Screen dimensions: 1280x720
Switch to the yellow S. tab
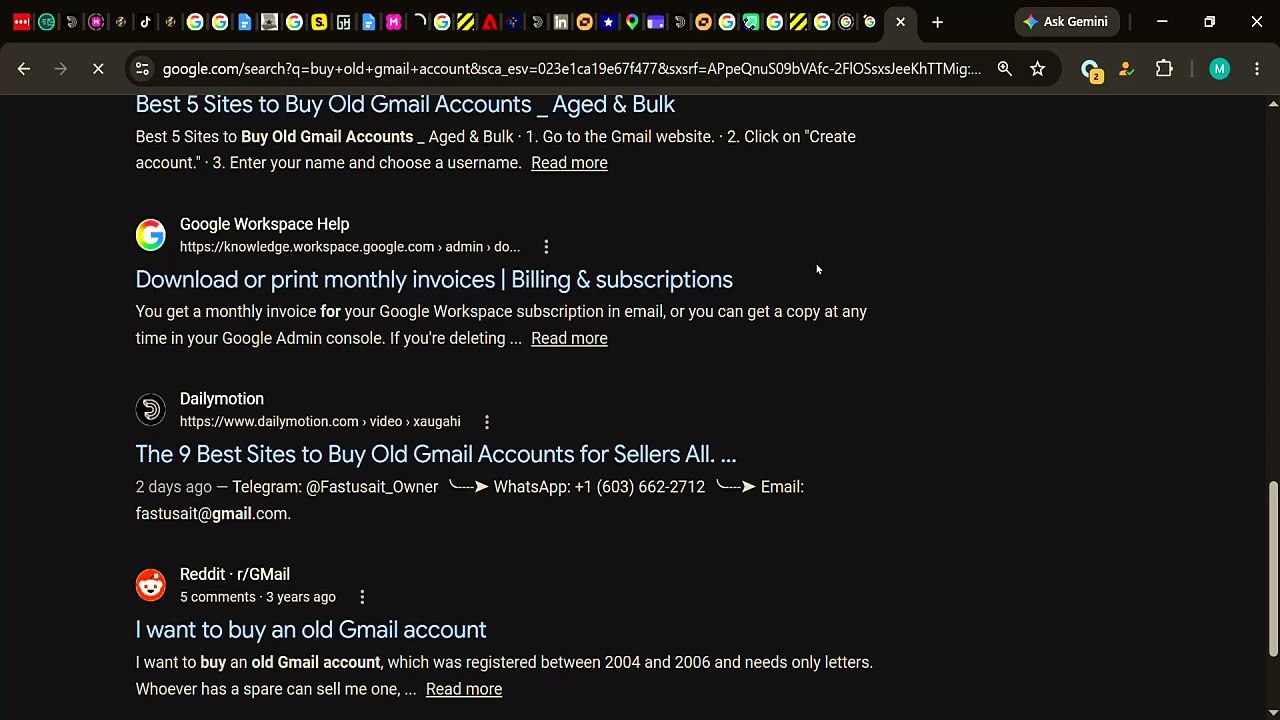(x=319, y=22)
